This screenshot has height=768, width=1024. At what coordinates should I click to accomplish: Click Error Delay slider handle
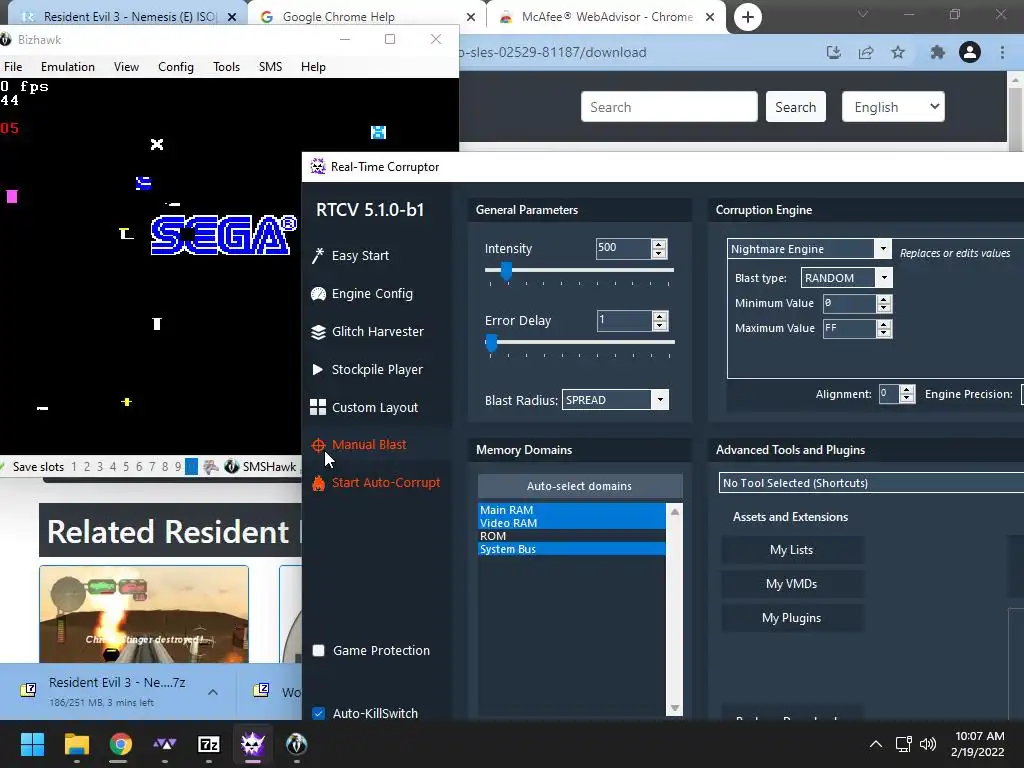[492, 342]
